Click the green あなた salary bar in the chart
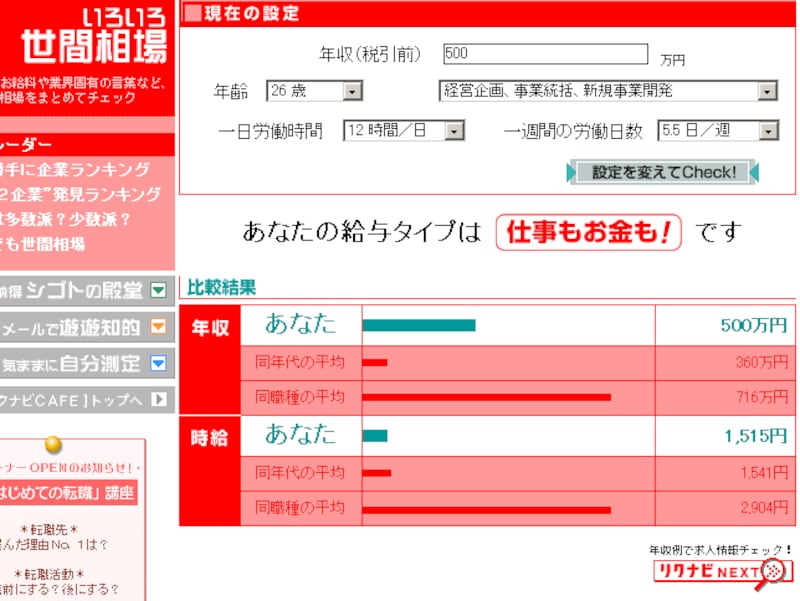 (x=420, y=323)
